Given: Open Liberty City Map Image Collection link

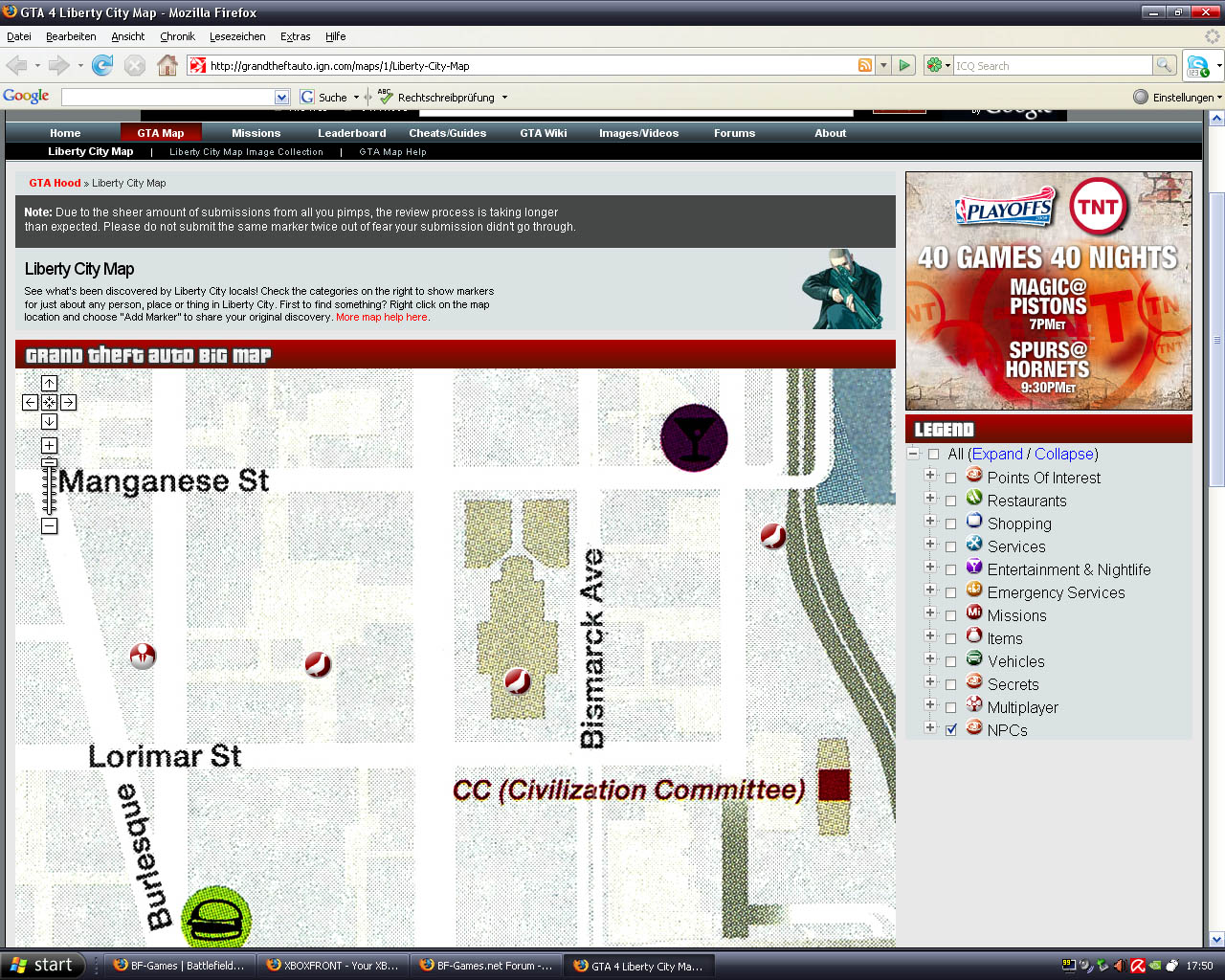Looking at the screenshot, I should (x=246, y=152).
